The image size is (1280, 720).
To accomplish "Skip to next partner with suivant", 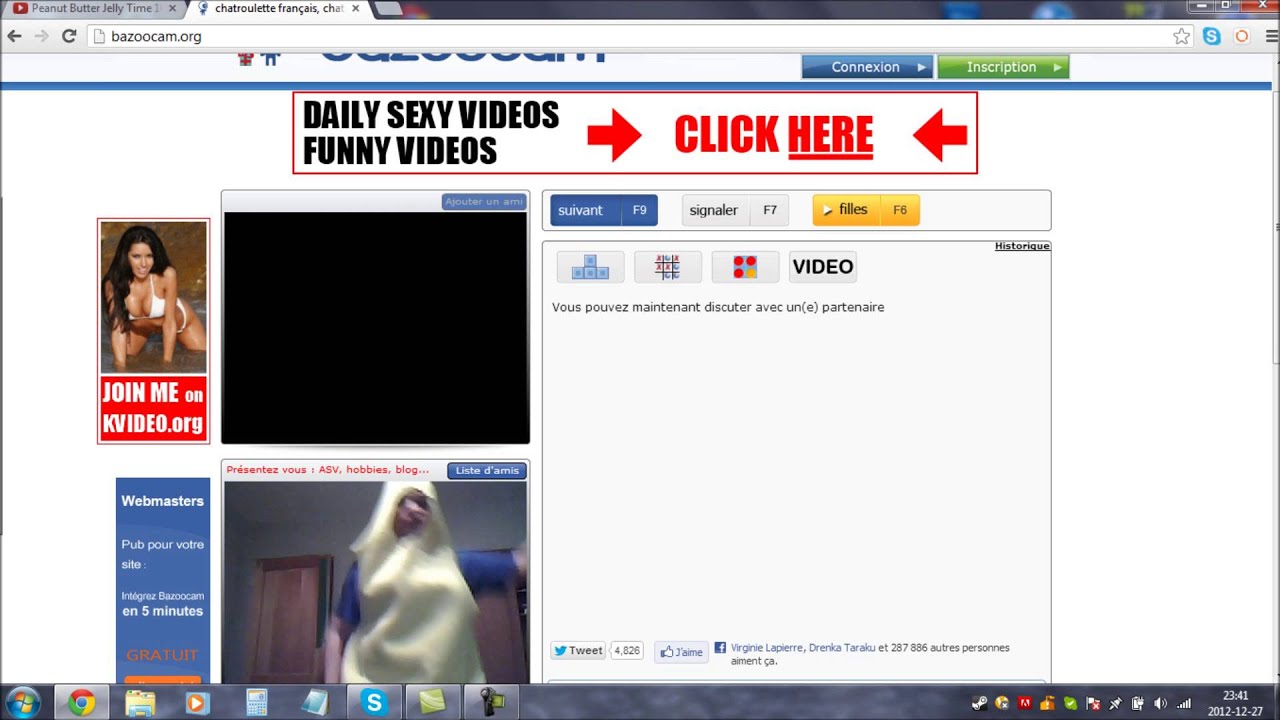I will (604, 210).
